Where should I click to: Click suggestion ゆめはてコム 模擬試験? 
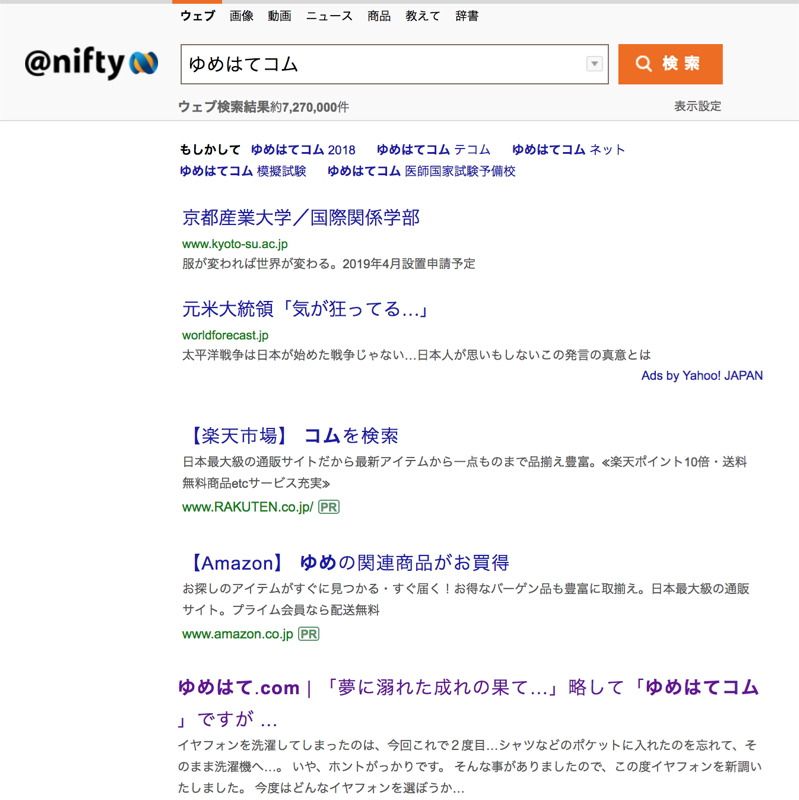[x=243, y=171]
